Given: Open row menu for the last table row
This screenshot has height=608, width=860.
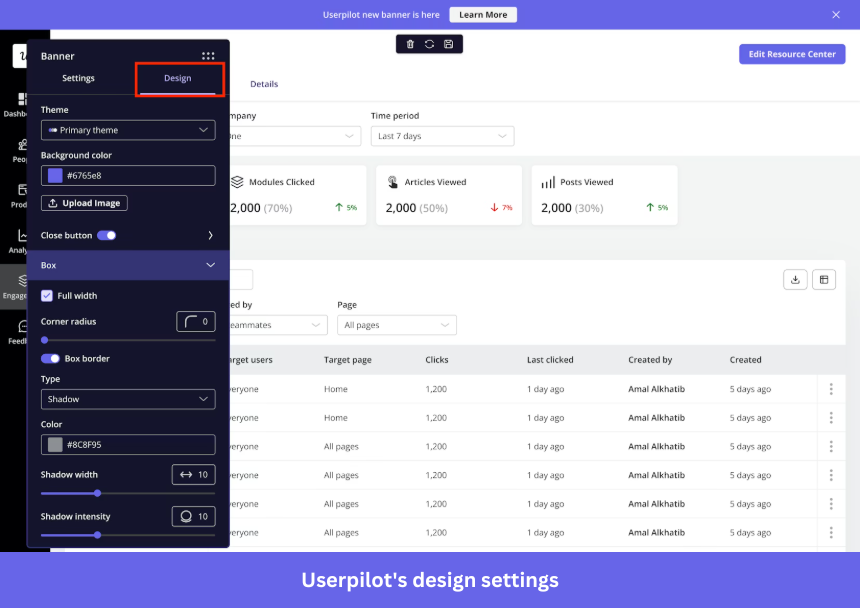Looking at the screenshot, I should coord(831,532).
